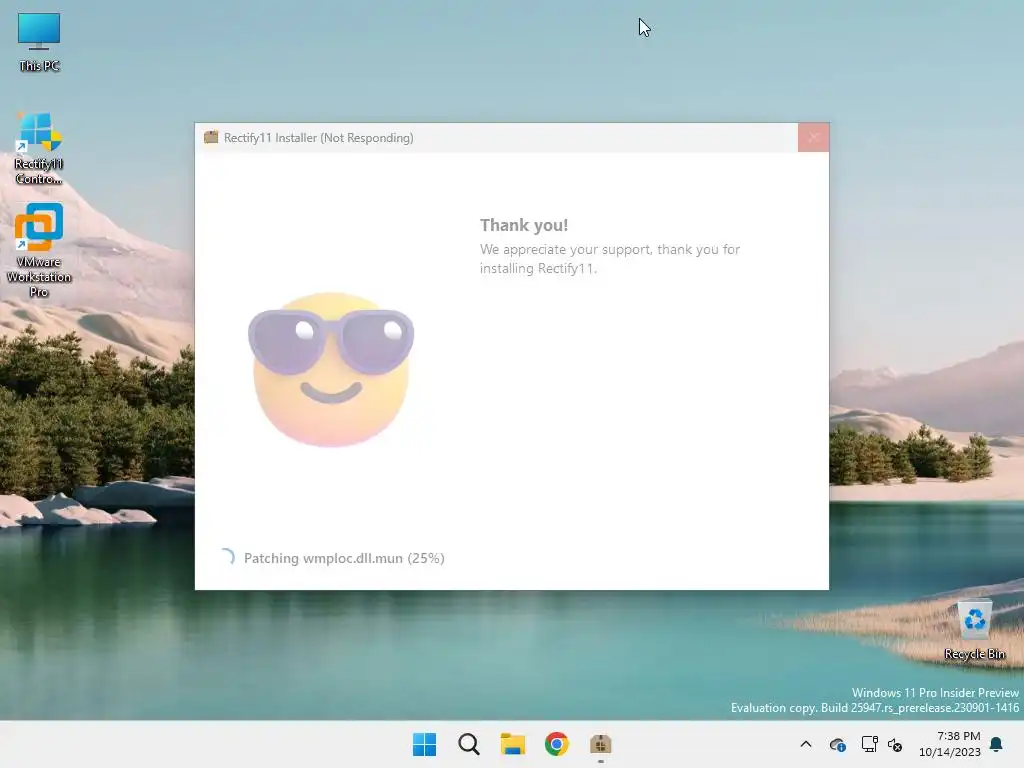1024x768 pixels.
Task: Click the OneDrive cloud tray icon
Action: [837, 744]
